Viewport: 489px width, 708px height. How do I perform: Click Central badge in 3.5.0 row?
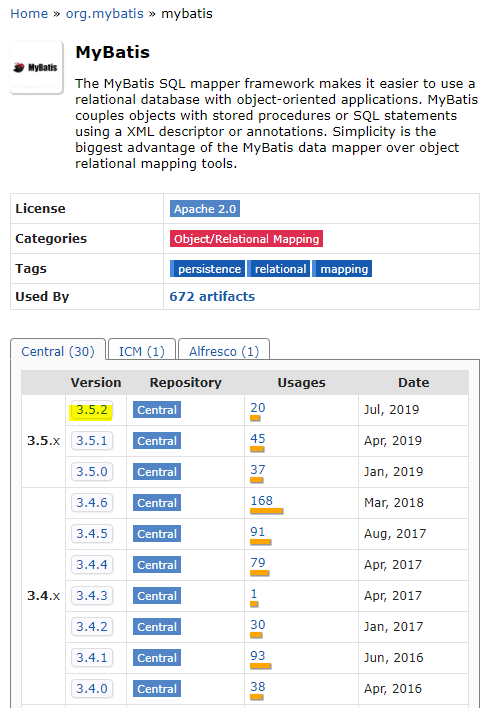coord(157,472)
